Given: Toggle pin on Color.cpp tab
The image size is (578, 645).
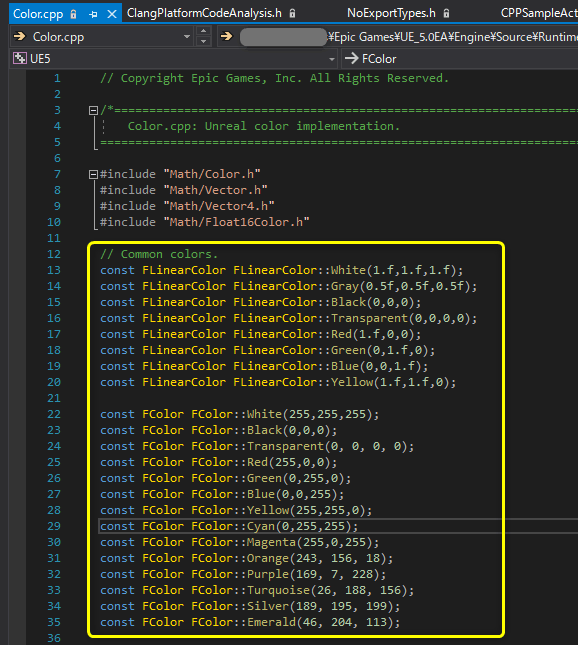Looking at the screenshot, I should pyautogui.click(x=93, y=14).
